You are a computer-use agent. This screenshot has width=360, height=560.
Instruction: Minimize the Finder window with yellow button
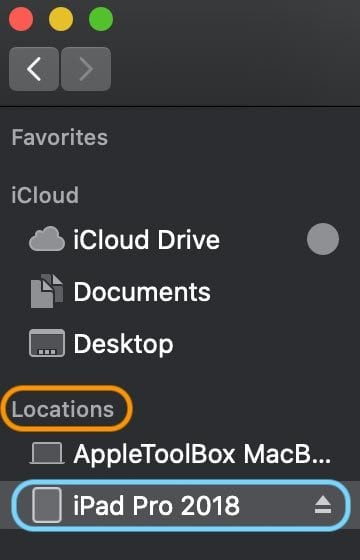[61, 19]
